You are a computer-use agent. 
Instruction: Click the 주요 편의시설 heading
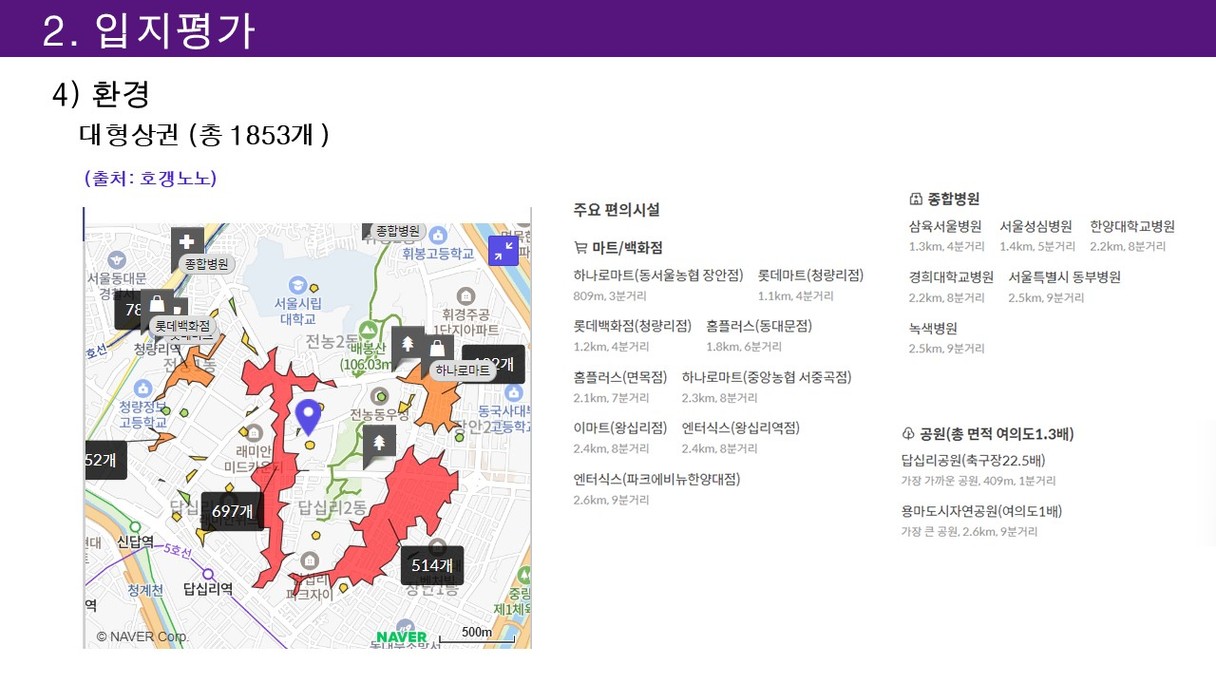click(x=616, y=210)
